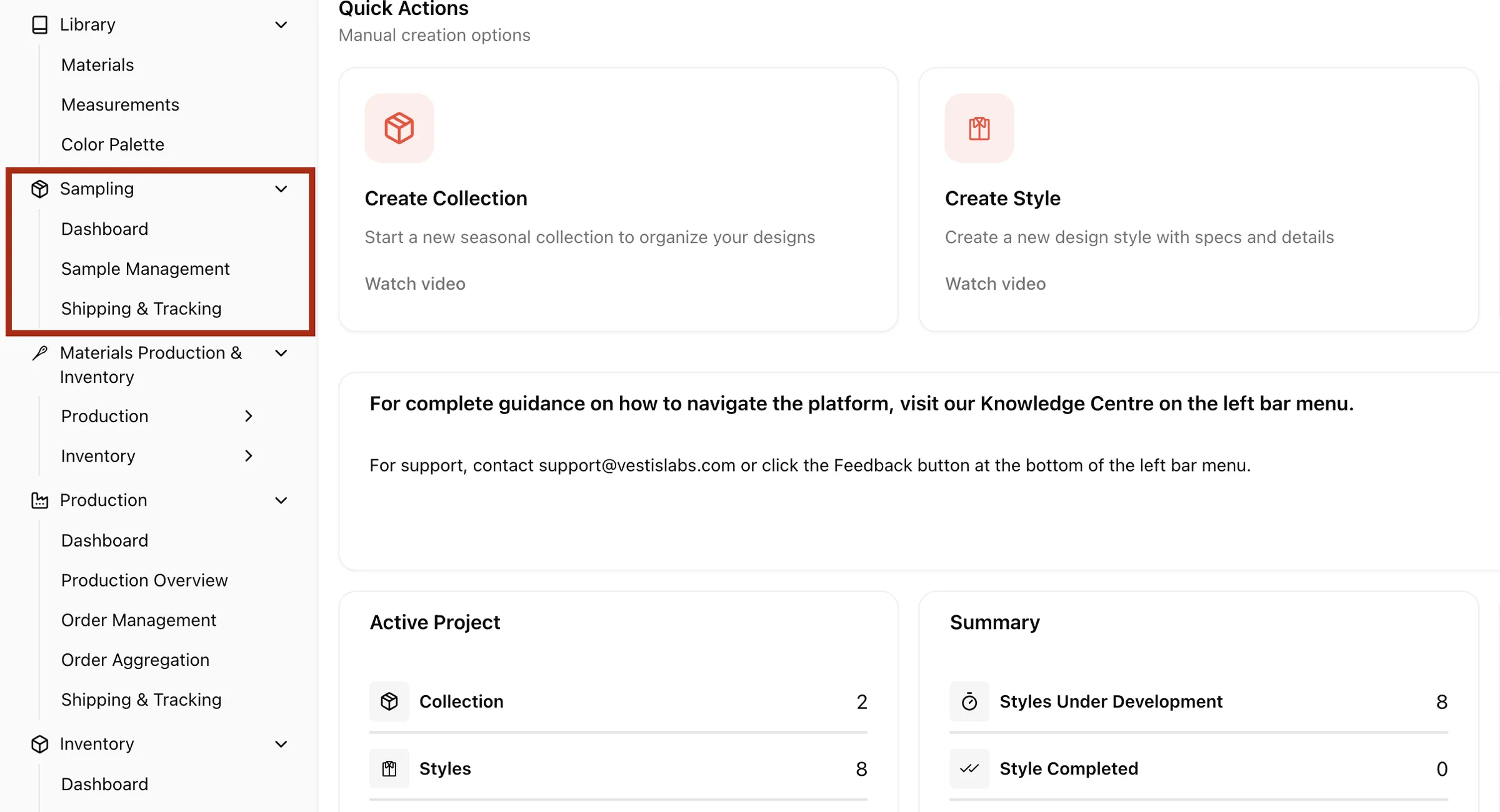Click the Style Completed double-check icon
Image resolution: width=1500 pixels, height=812 pixels.
(969, 768)
